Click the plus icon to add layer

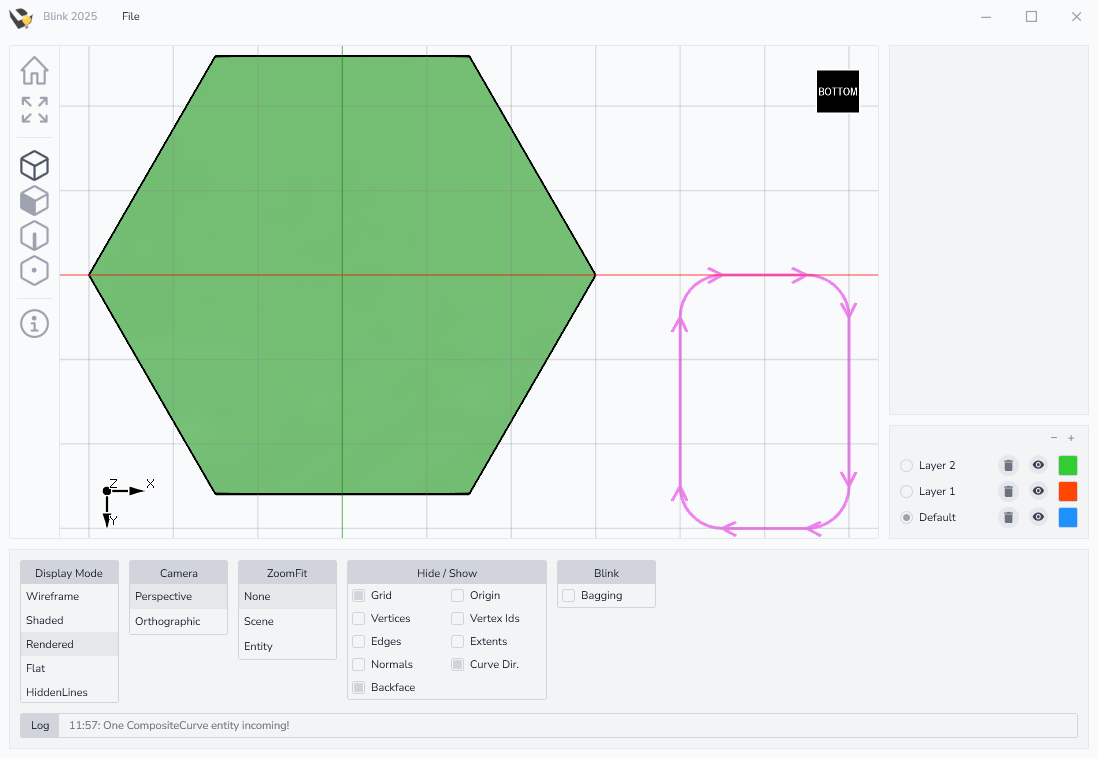(x=1071, y=438)
